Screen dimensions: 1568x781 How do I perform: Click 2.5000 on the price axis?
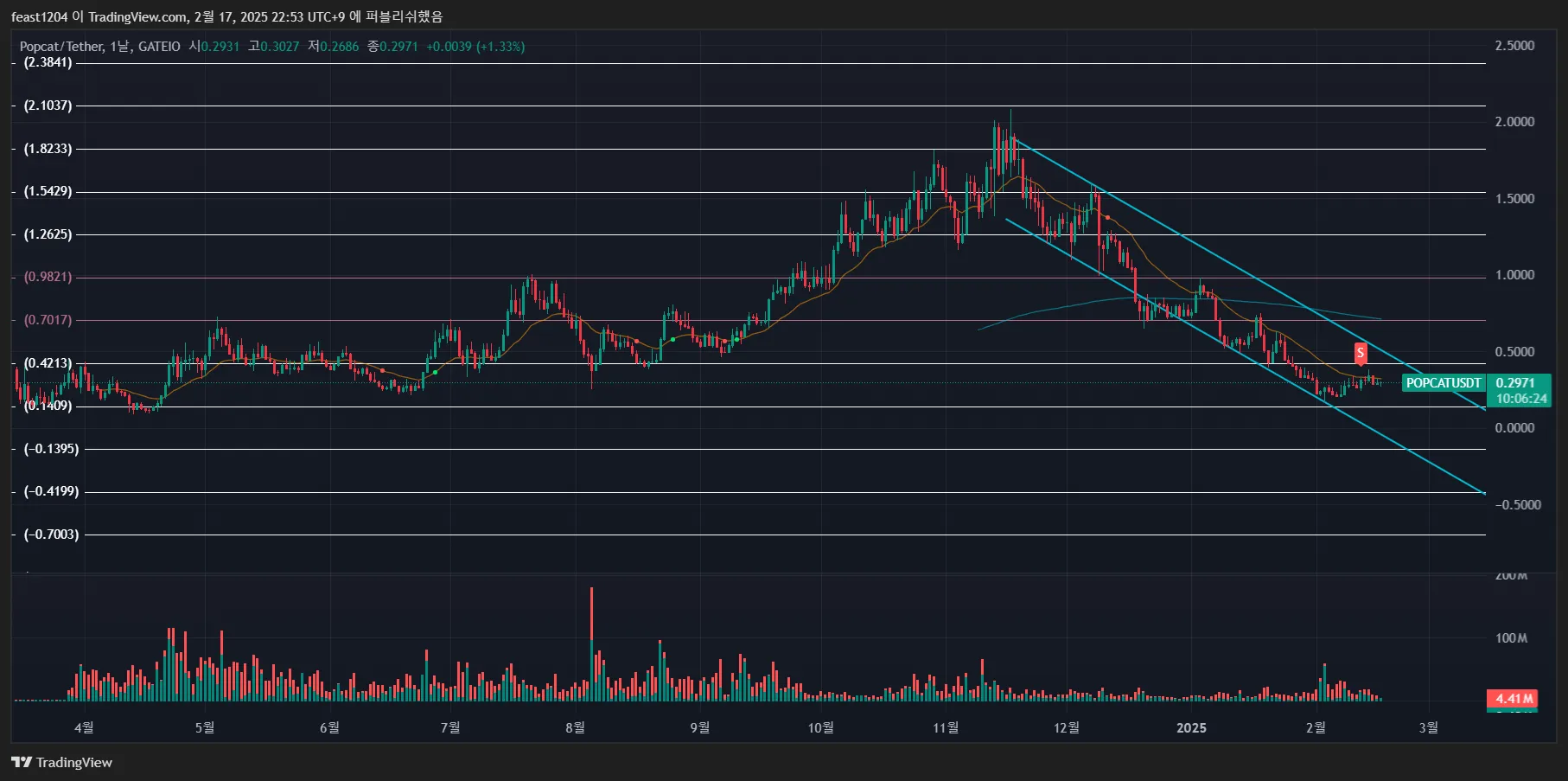[1514, 46]
